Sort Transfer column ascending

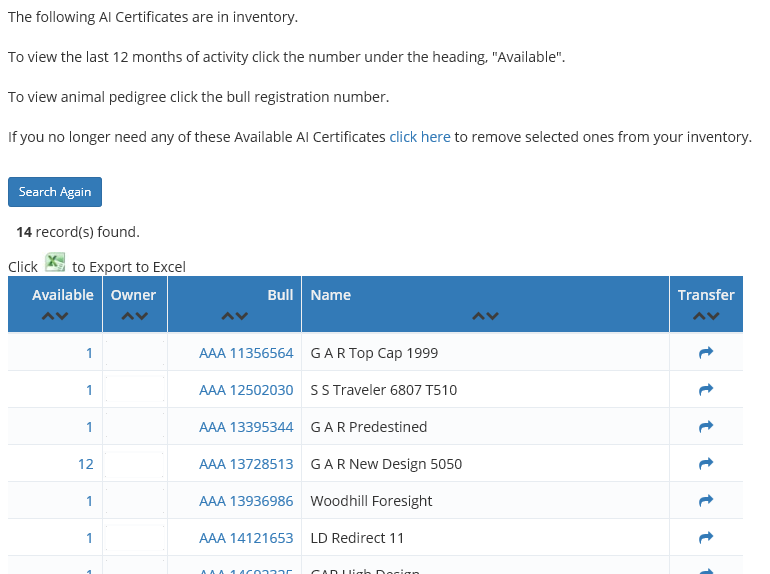tap(699, 316)
